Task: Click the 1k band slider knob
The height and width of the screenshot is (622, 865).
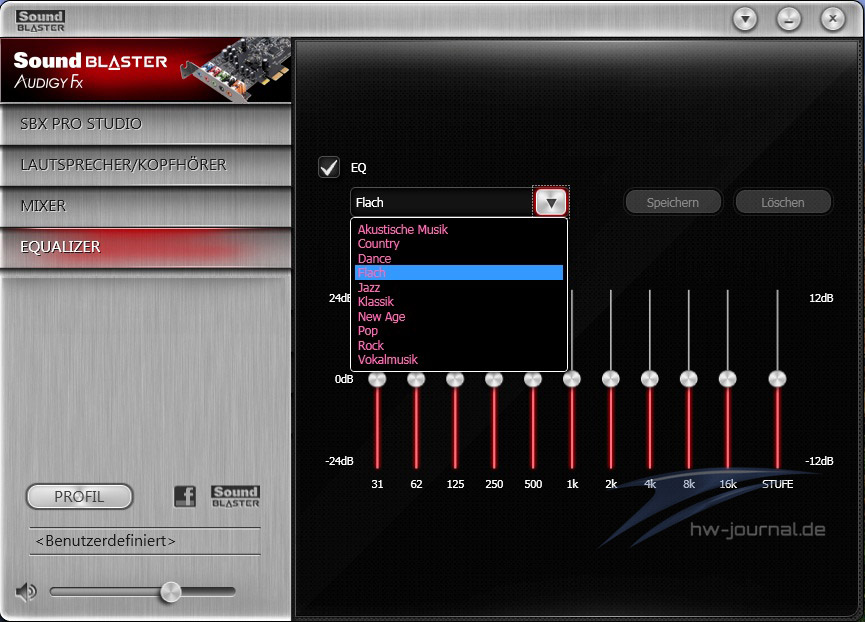Action: (x=572, y=379)
